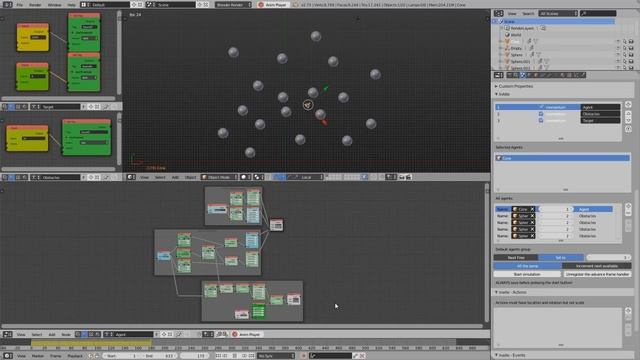
Task: Click the Start simulation button
Action: pyautogui.click(x=527, y=274)
